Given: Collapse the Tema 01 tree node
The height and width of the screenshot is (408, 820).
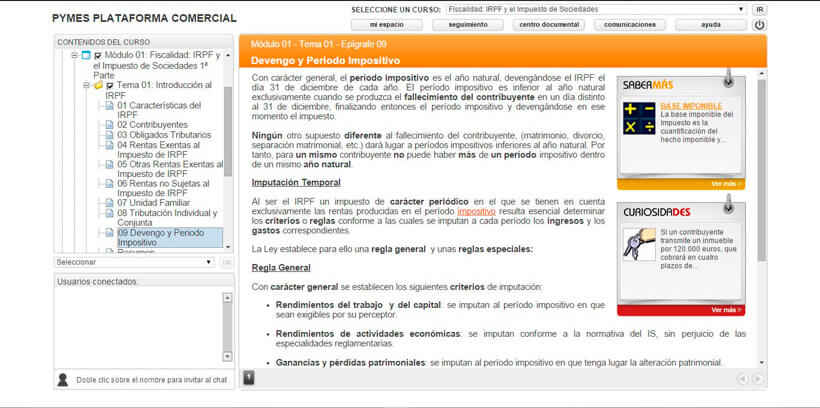Looking at the screenshot, I should (86, 85).
